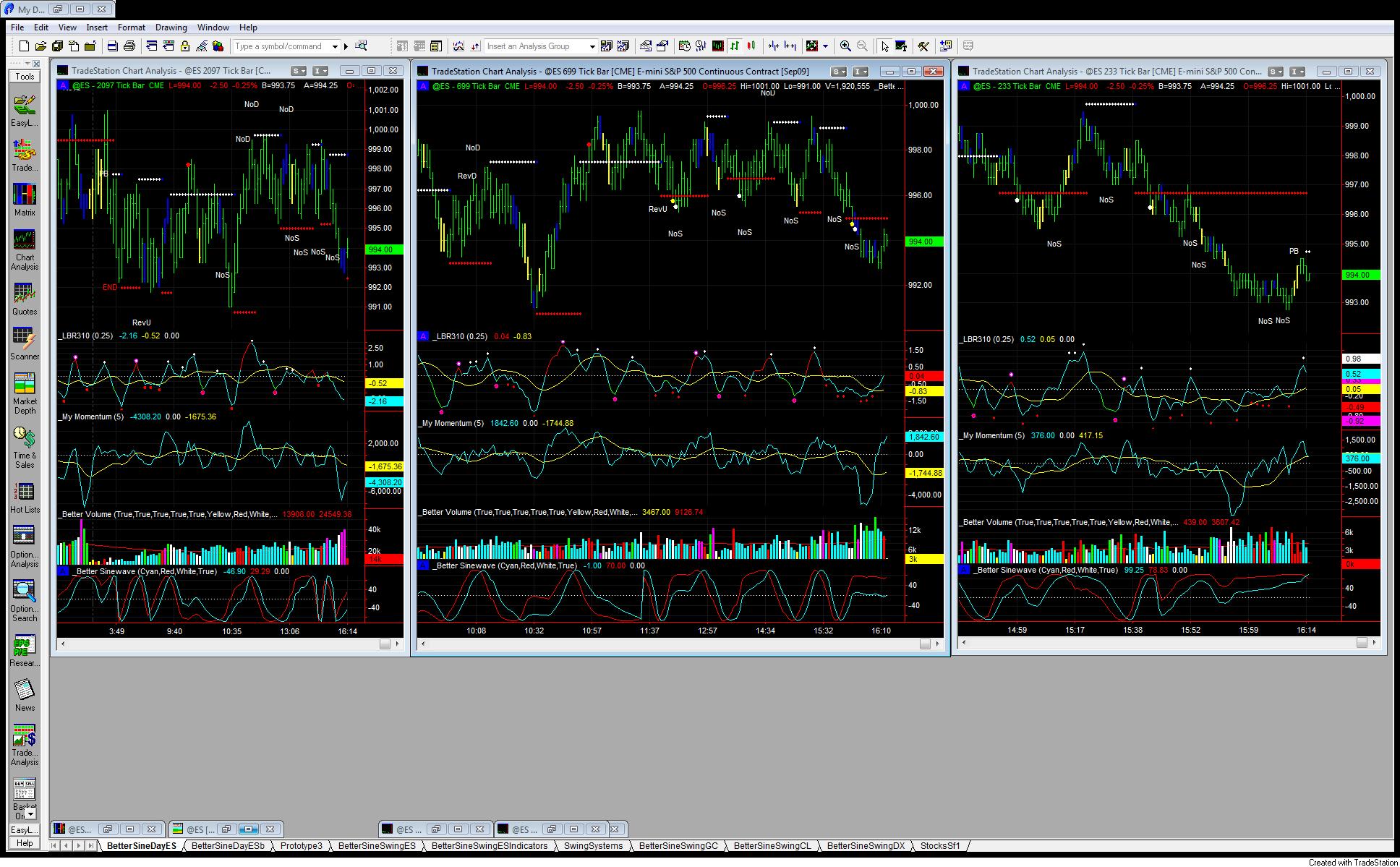The height and width of the screenshot is (867, 1400).
Task: Click the green OHLC bar chart icon
Action: (x=735, y=46)
